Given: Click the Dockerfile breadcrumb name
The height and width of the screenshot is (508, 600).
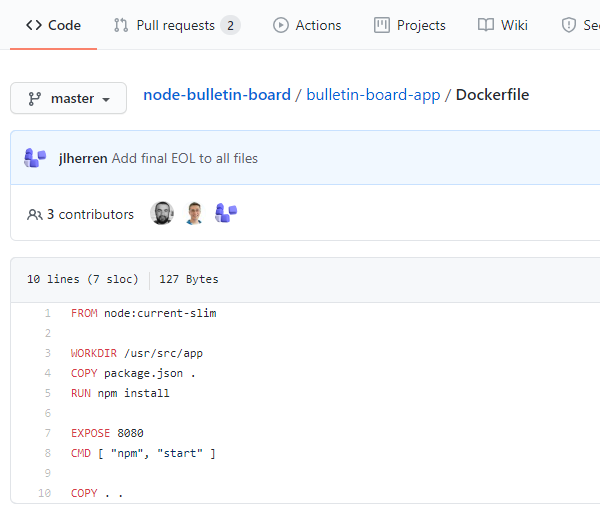Looking at the screenshot, I should pos(492,95).
